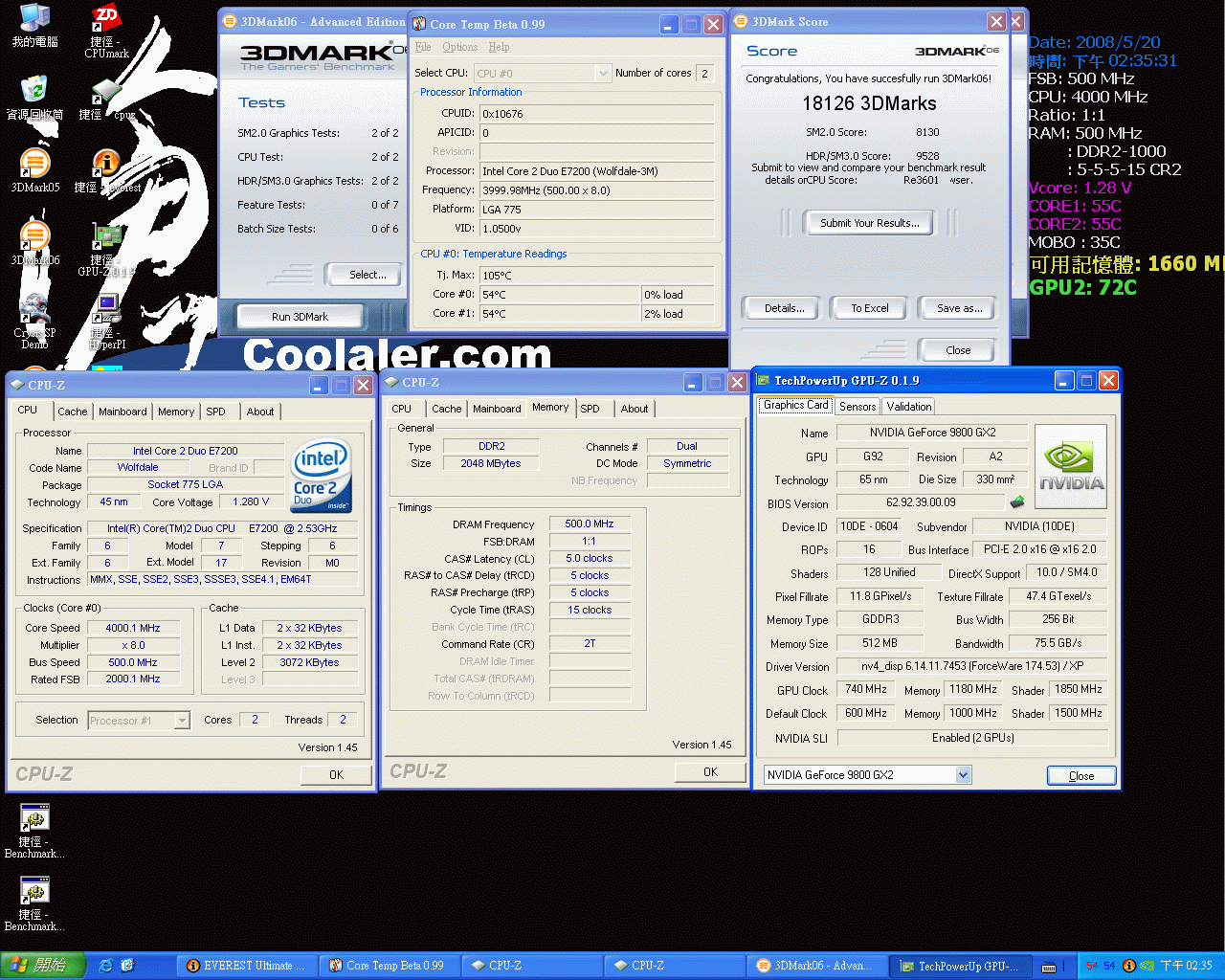Open the File menu in Core Temp

tap(423, 47)
